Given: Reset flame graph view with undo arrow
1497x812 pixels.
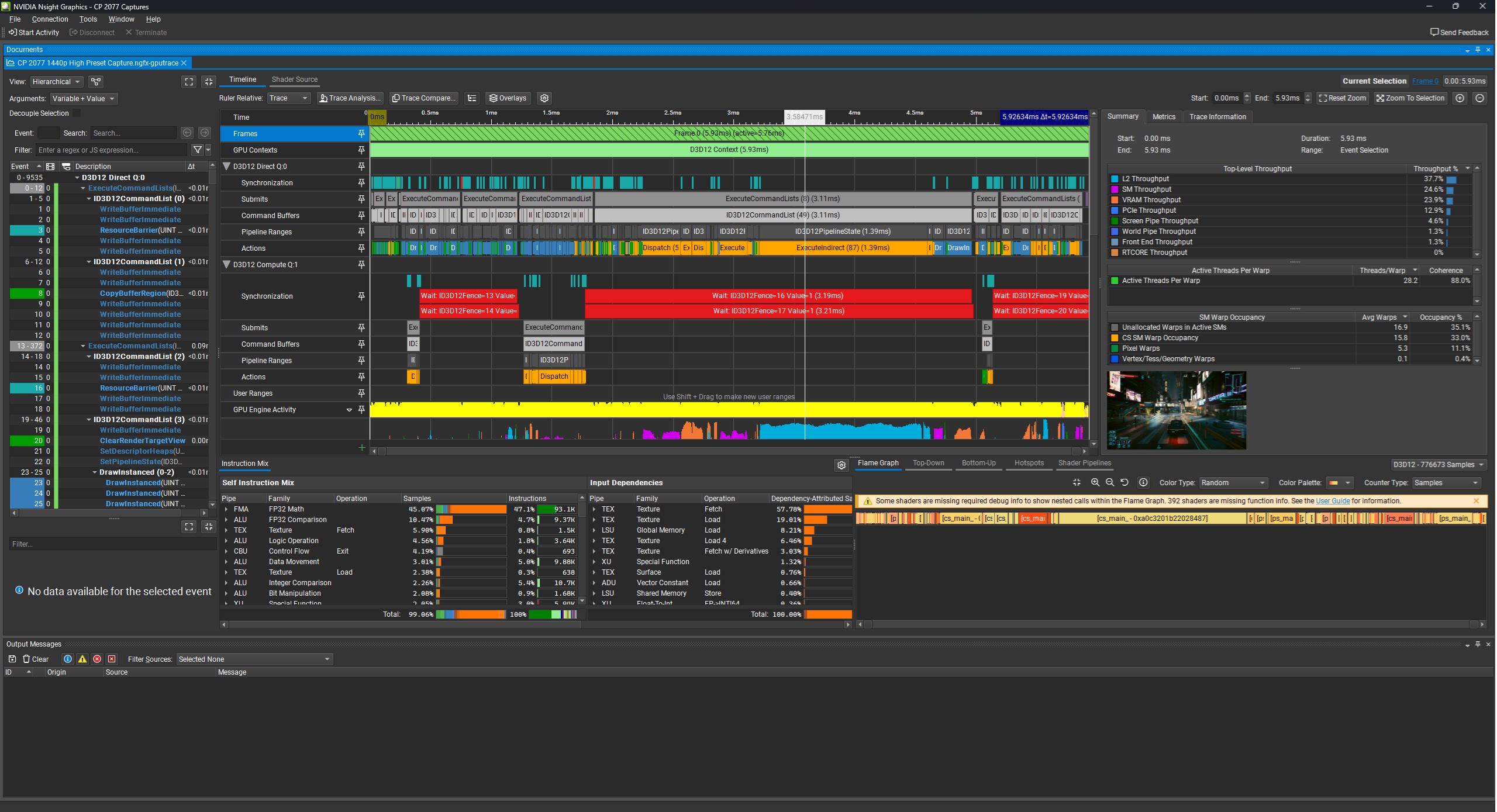Looking at the screenshot, I should pyautogui.click(x=1125, y=483).
